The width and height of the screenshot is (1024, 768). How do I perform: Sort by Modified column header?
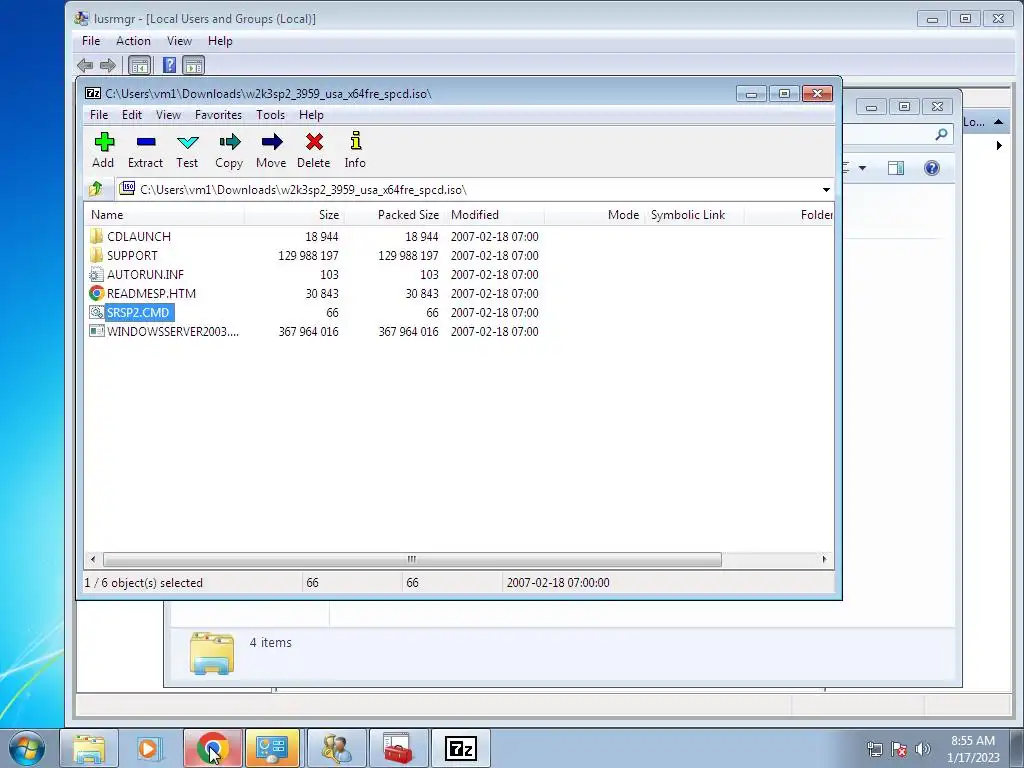[494, 214]
